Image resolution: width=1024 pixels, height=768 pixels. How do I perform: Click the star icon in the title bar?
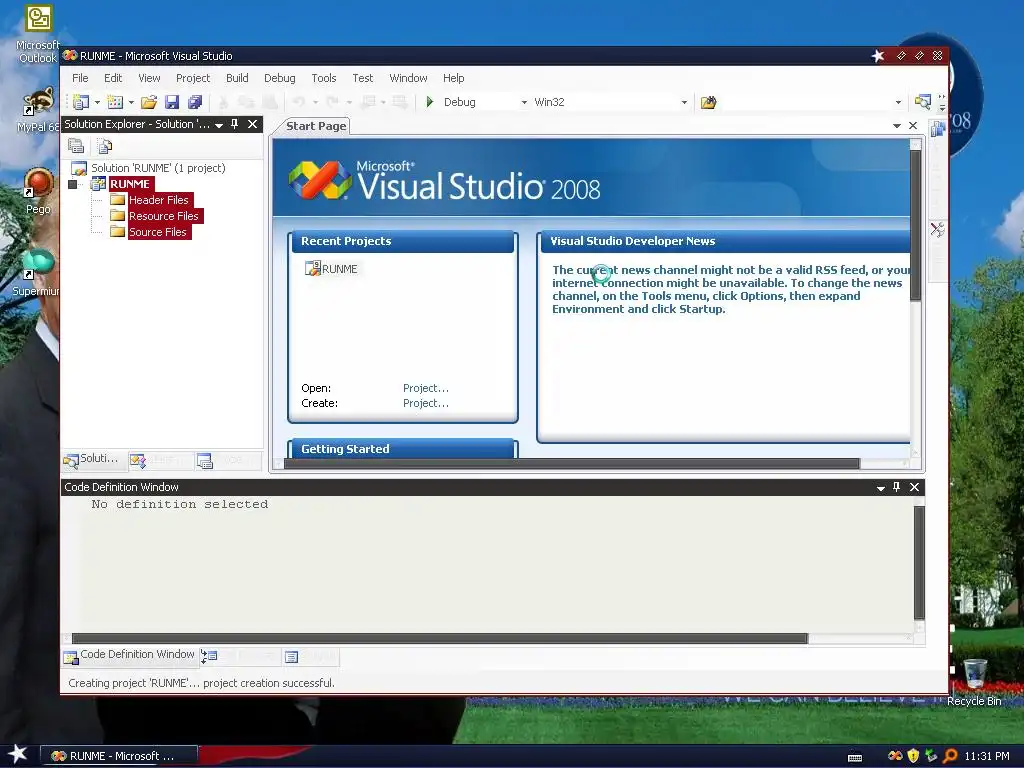pyautogui.click(x=878, y=56)
